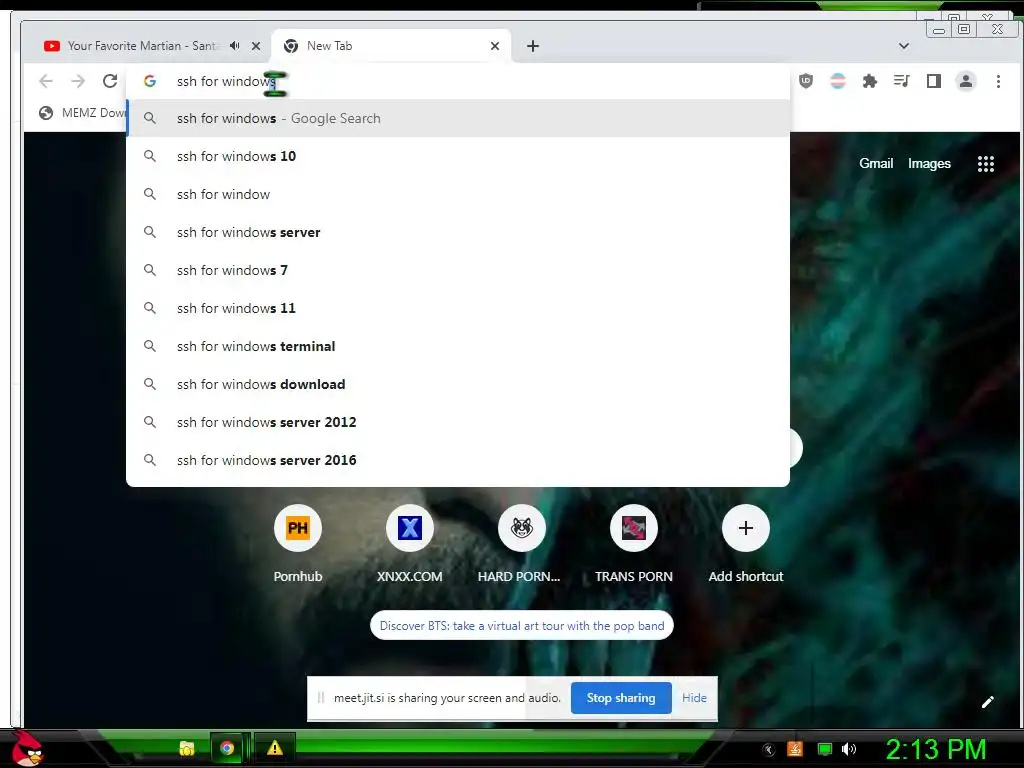Open the uBlock shield extension icon
Image resolution: width=1024 pixels, height=768 pixels.
[x=806, y=81]
